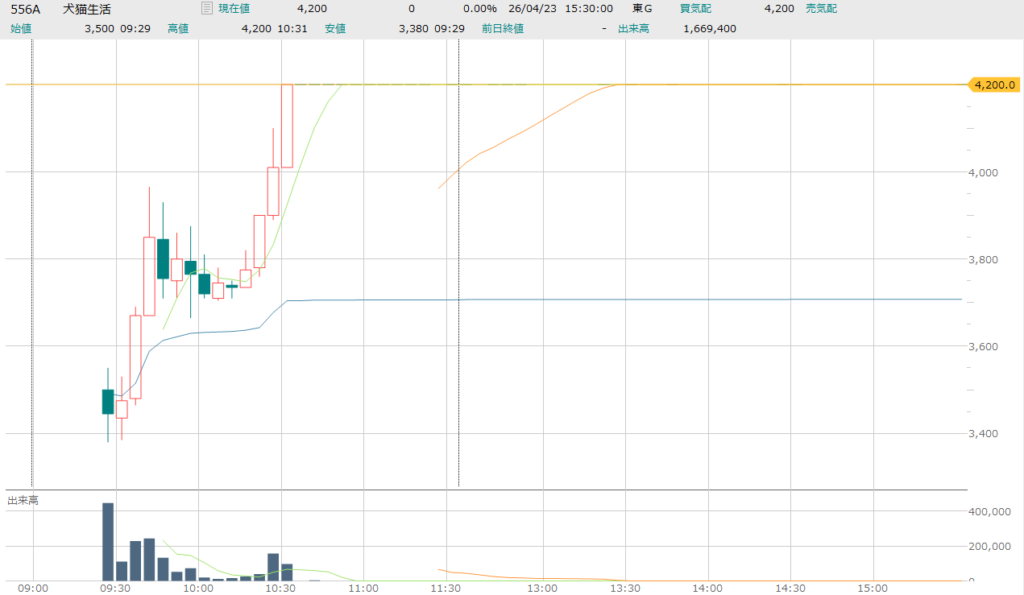Click the 東G market label
This screenshot has width=1024, height=595.
click(x=642, y=9)
